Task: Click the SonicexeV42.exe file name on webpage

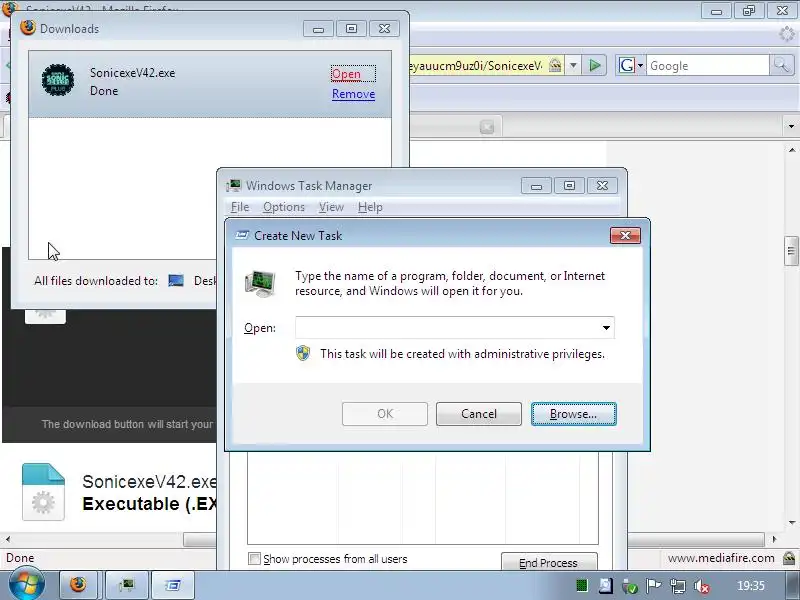Action: pyautogui.click(x=149, y=481)
